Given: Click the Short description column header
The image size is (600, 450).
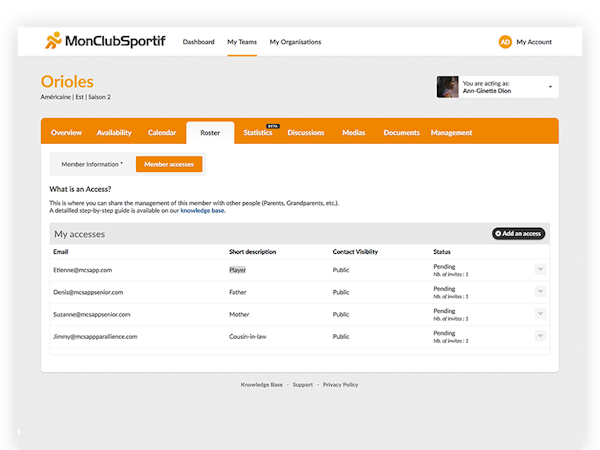Looking at the screenshot, I should [x=253, y=251].
